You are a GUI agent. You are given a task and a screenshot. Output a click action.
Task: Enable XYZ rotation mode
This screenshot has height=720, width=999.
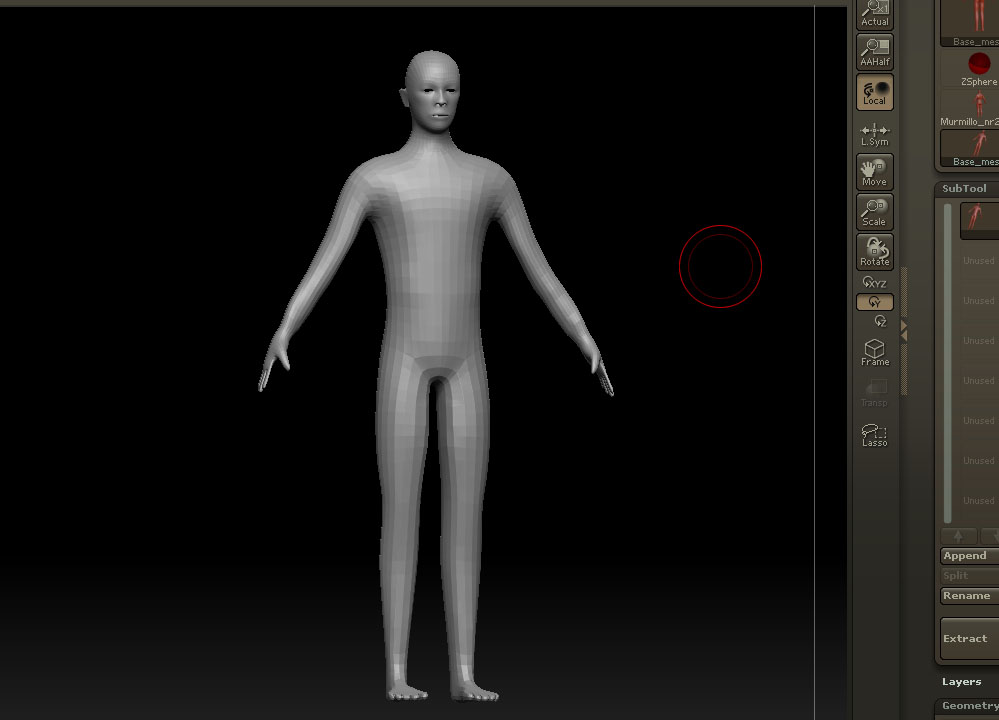click(x=875, y=282)
